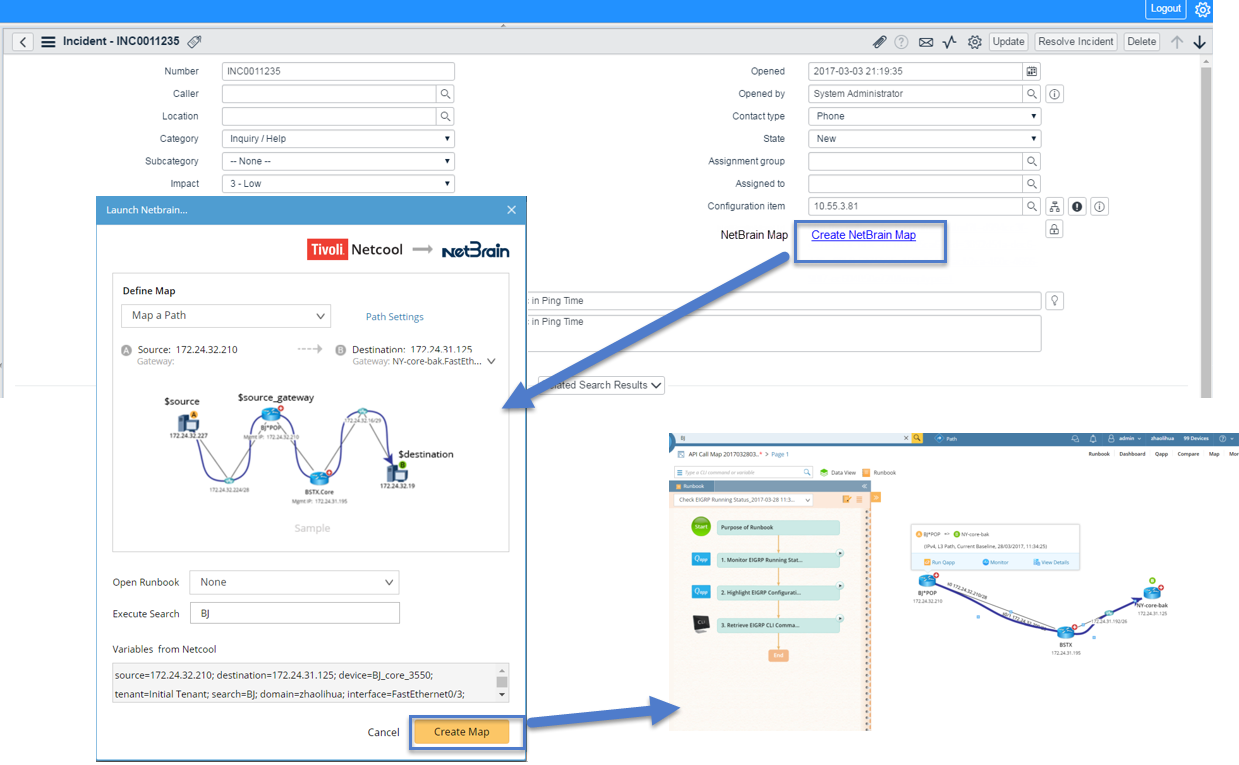This screenshot has width=1239, height=765.
Task: Click the tag icon next to INC0011235
Action: point(194,42)
